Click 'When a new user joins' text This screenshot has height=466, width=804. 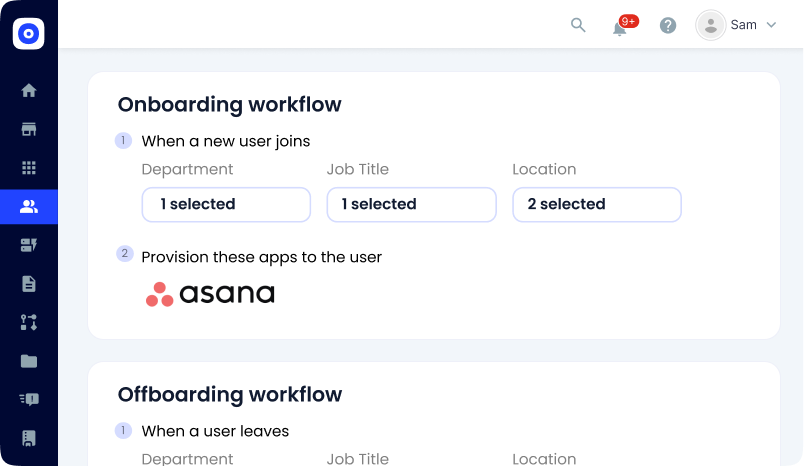coord(226,141)
